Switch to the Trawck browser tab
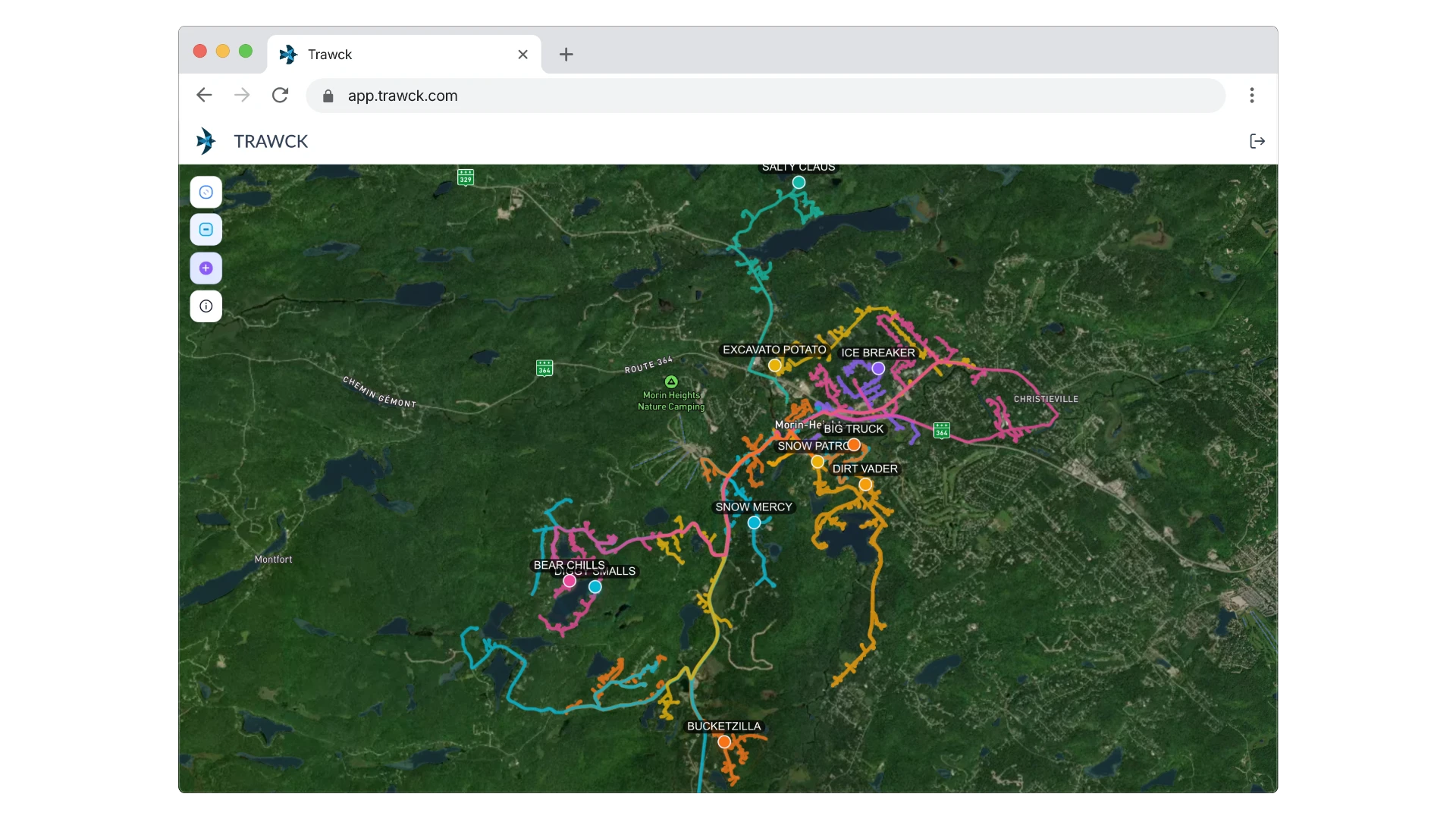1456x819 pixels. pyautogui.click(x=379, y=54)
